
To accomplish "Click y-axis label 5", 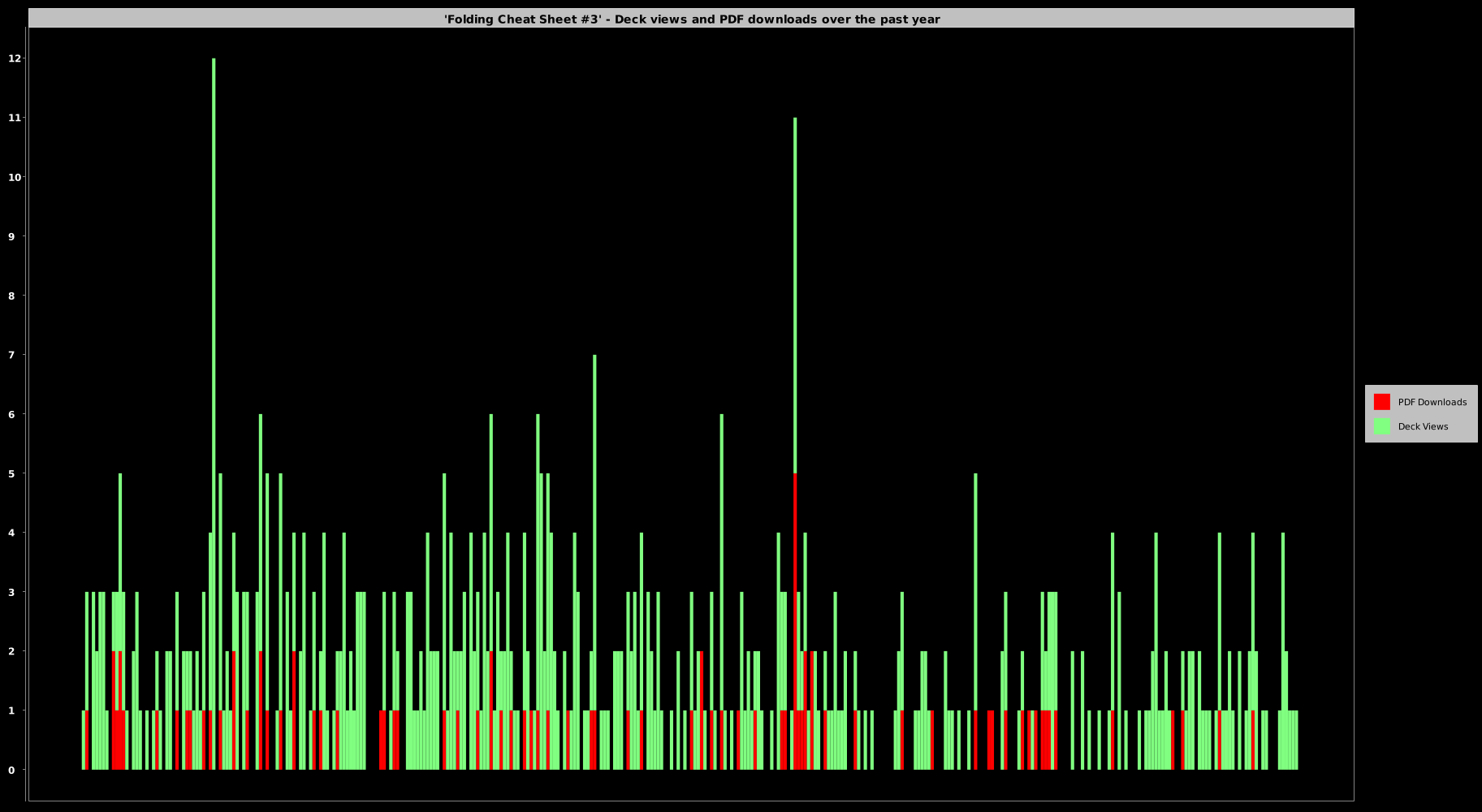I will coord(11,473).
